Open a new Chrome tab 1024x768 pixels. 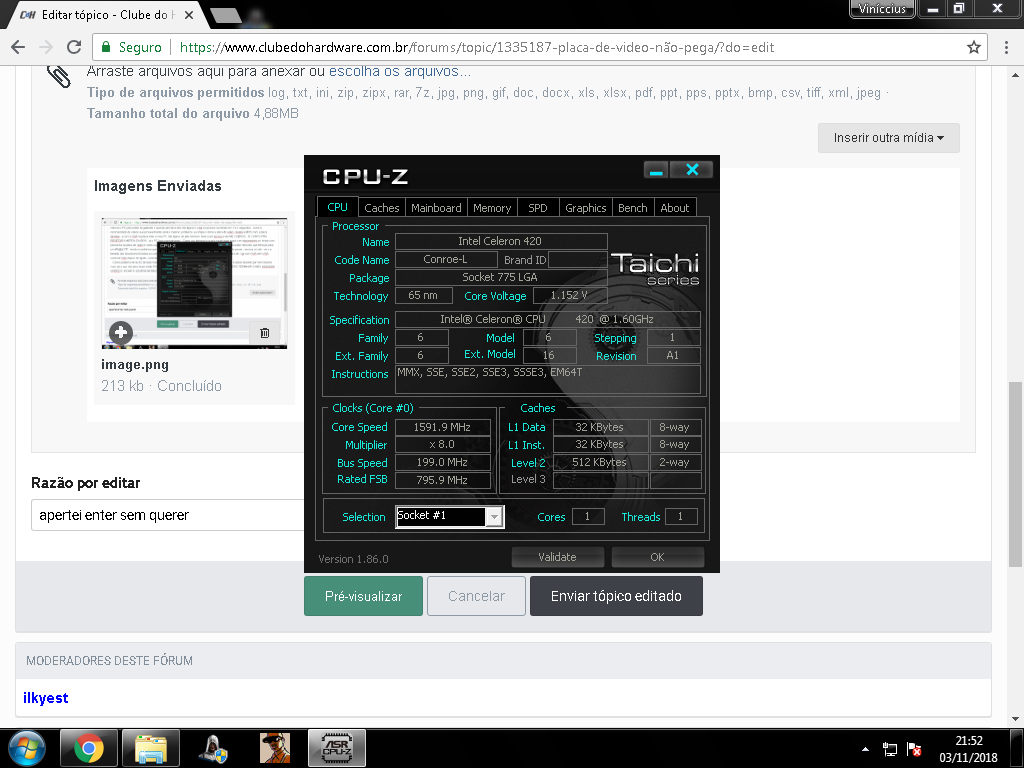[x=226, y=15]
